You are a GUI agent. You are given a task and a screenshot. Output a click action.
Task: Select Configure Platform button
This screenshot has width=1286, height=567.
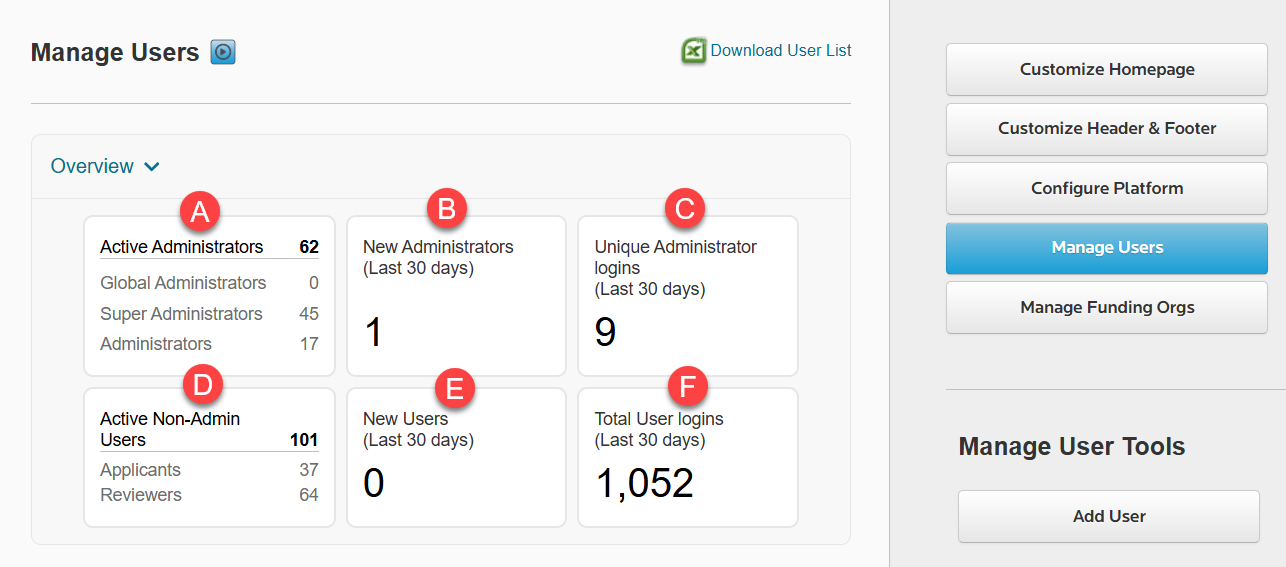tap(1107, 188)
